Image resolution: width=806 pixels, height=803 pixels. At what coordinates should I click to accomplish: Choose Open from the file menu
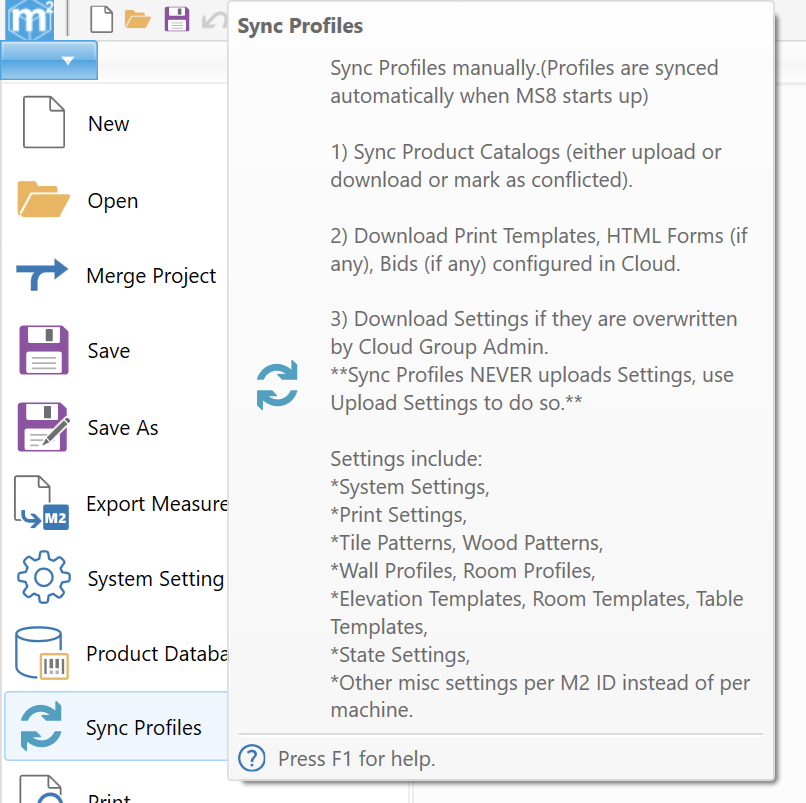click(x=112, y=201)
